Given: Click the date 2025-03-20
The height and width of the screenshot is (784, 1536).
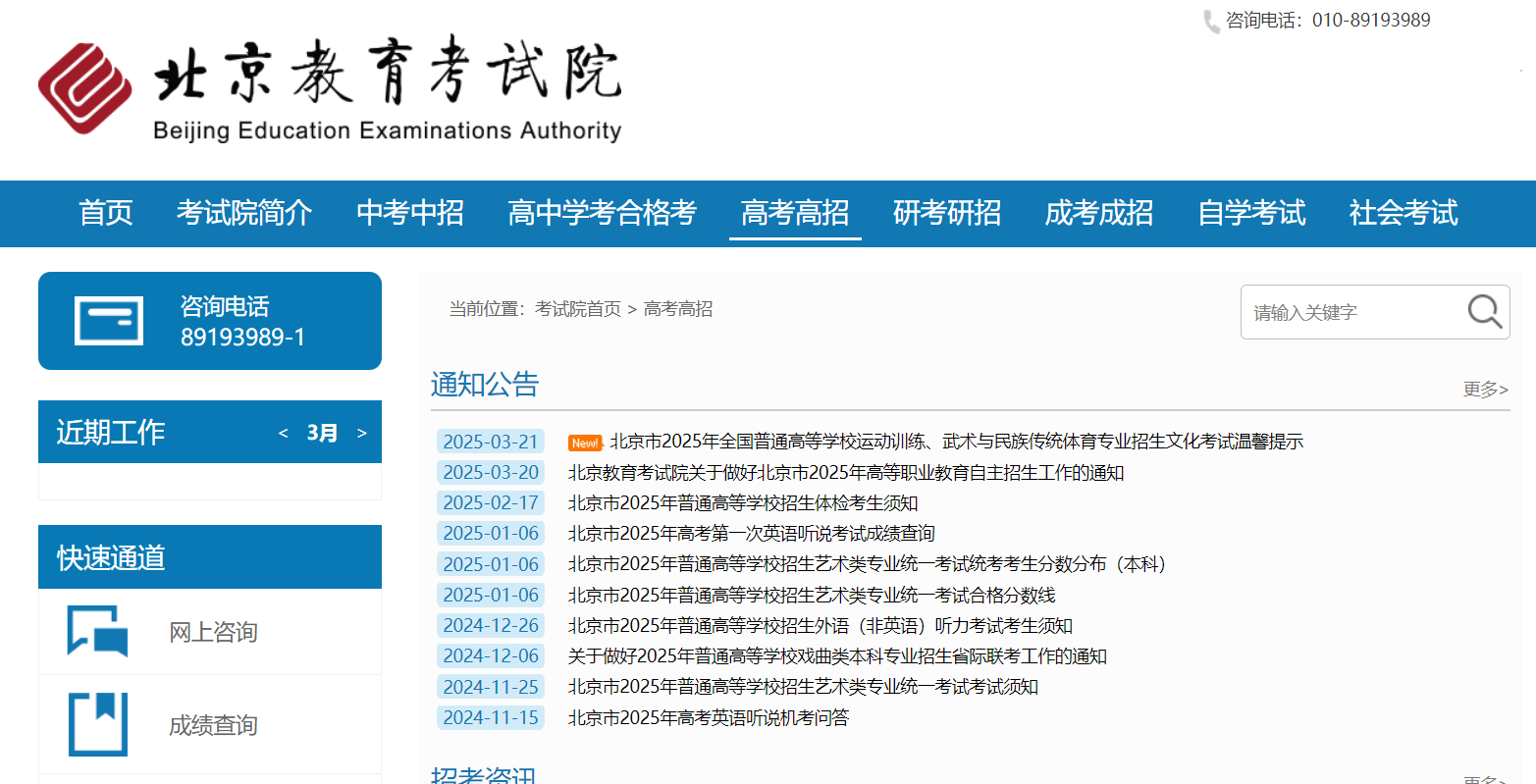Looking at the screenshot, I should 491,472.
